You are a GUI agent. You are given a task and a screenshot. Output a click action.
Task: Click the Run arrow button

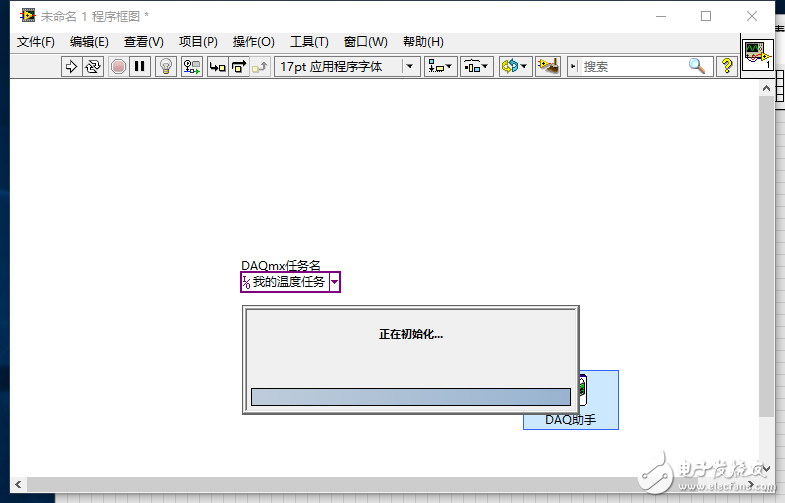(x=72, y=67)
